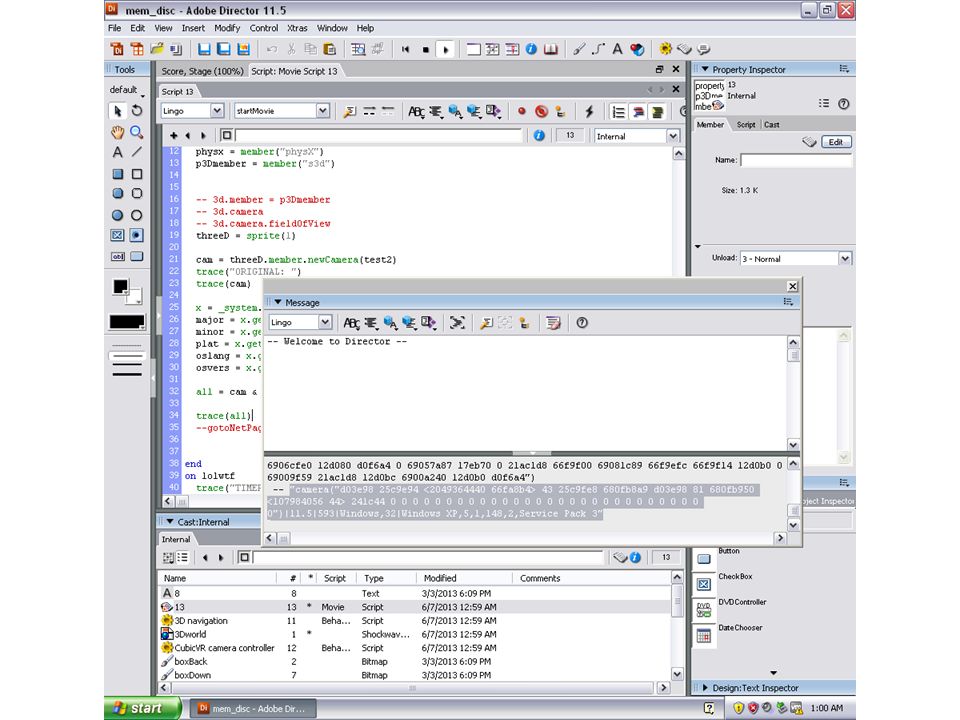The width and height of the screenshot is (960, 720).
Task: Toggle List View Mode in Property Inspector
Action: pos(824,103)
